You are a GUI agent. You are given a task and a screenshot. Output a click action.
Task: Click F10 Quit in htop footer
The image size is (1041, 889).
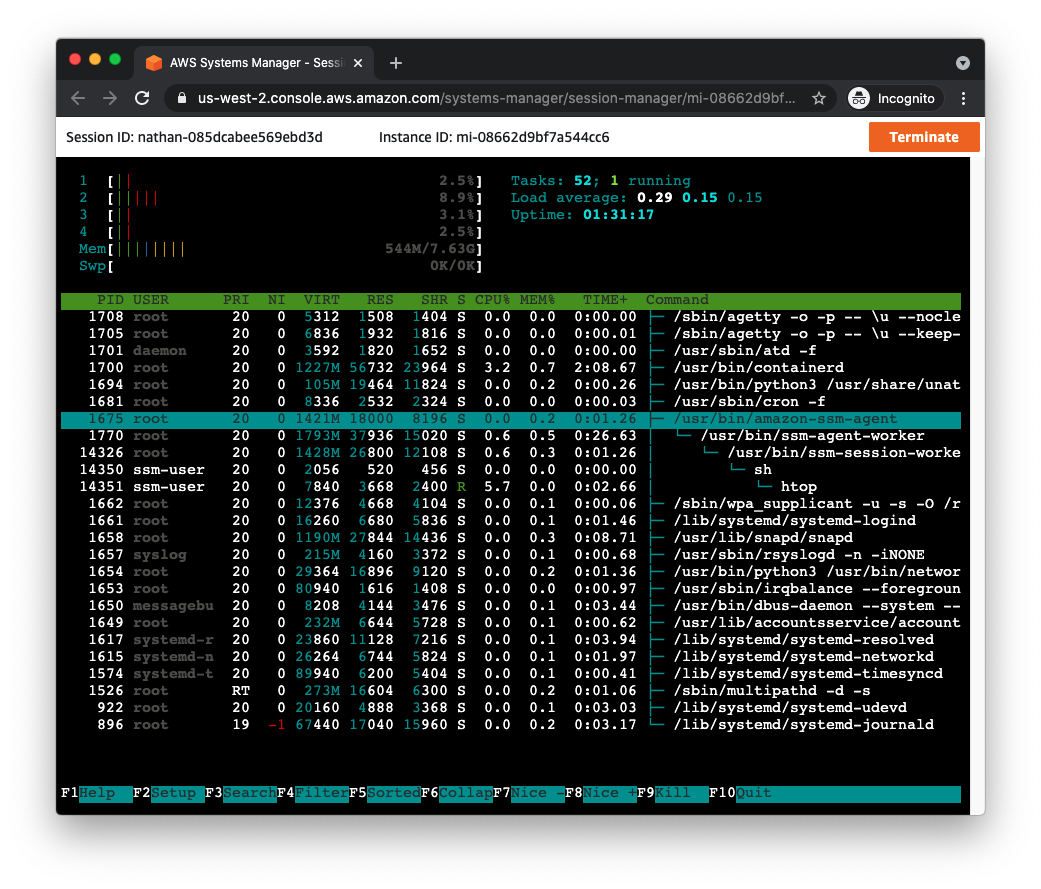753,793
